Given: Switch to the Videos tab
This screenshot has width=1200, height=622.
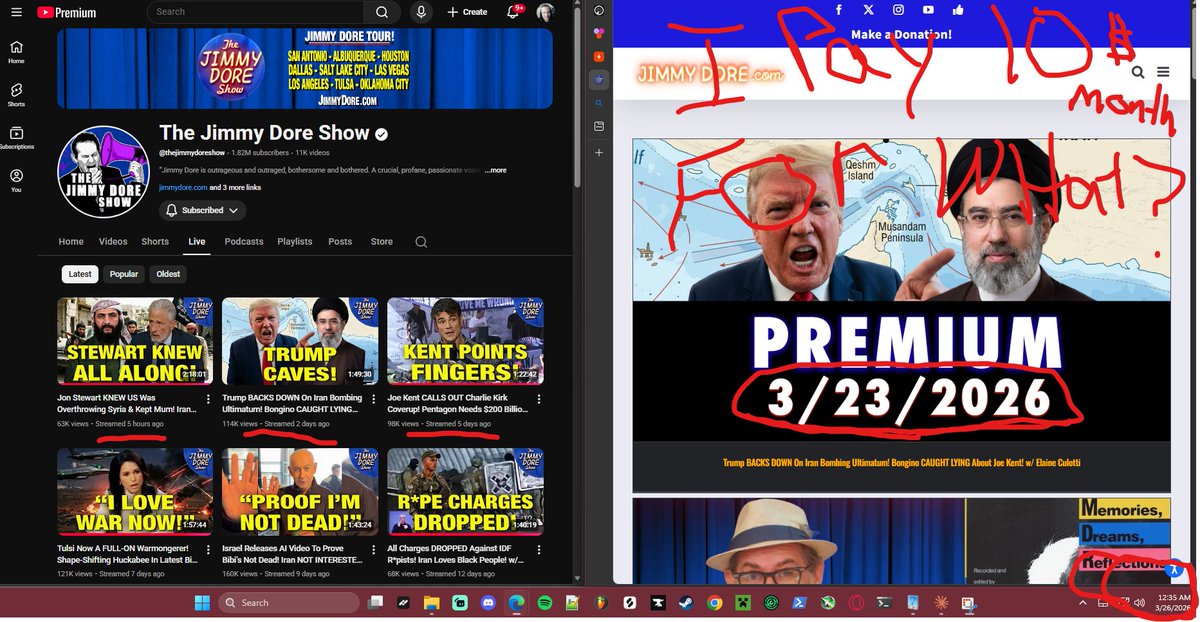Looking at the screenshot, I should point(113,242).
